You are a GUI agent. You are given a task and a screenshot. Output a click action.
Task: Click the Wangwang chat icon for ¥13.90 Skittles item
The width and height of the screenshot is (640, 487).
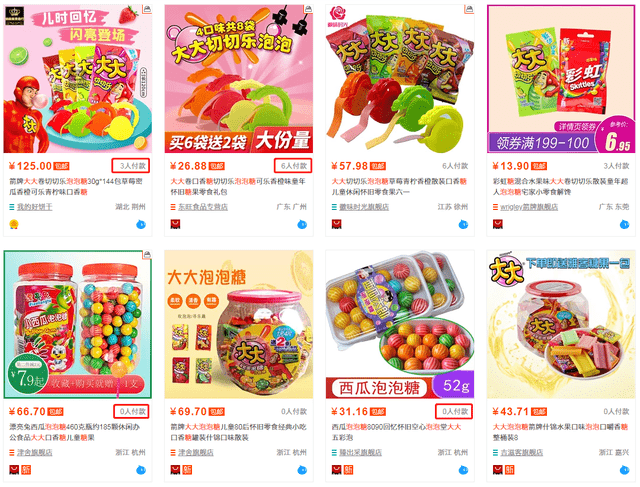(x=624, y=224)
